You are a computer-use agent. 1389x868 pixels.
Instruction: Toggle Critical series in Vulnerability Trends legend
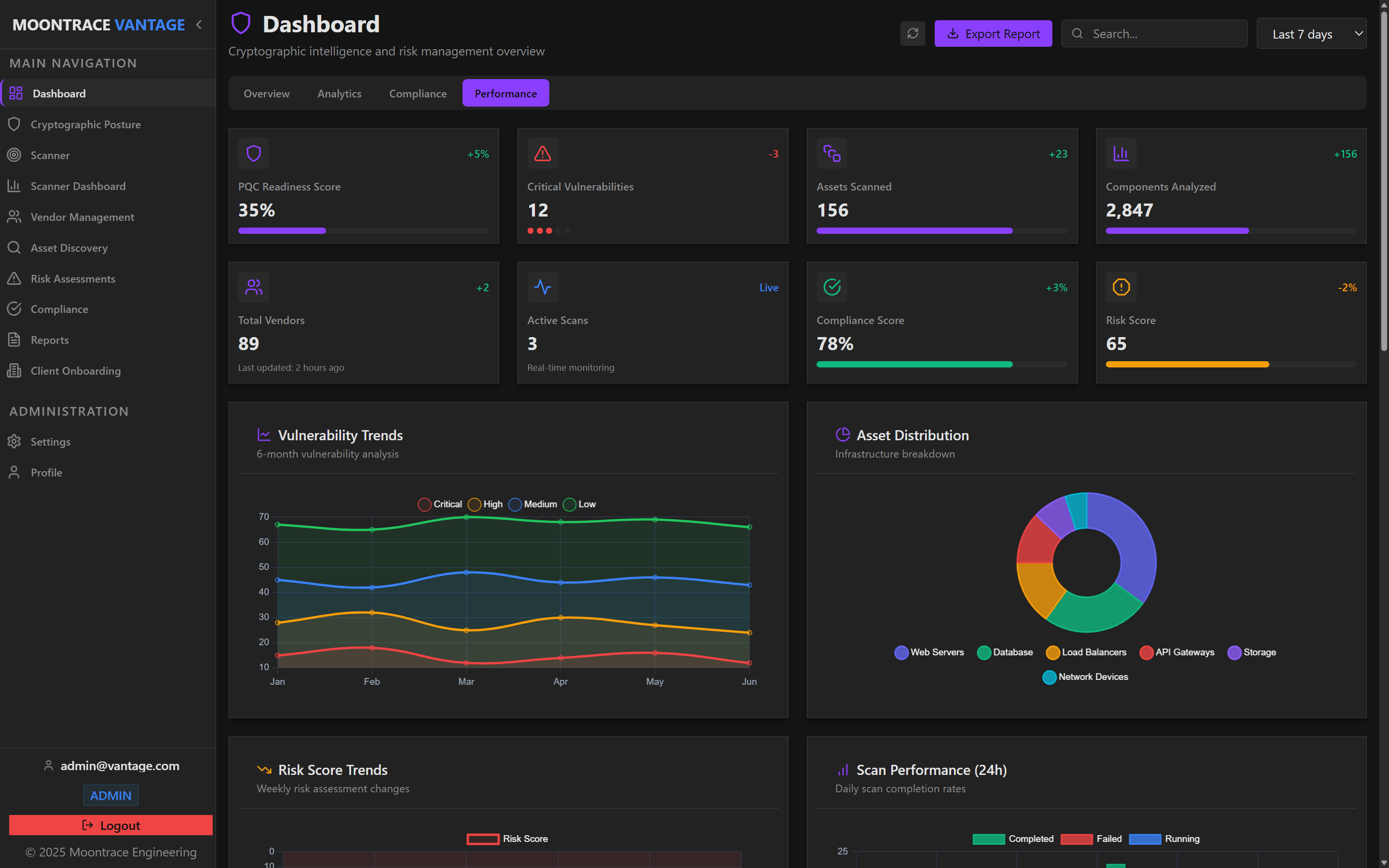click(440, 504)
